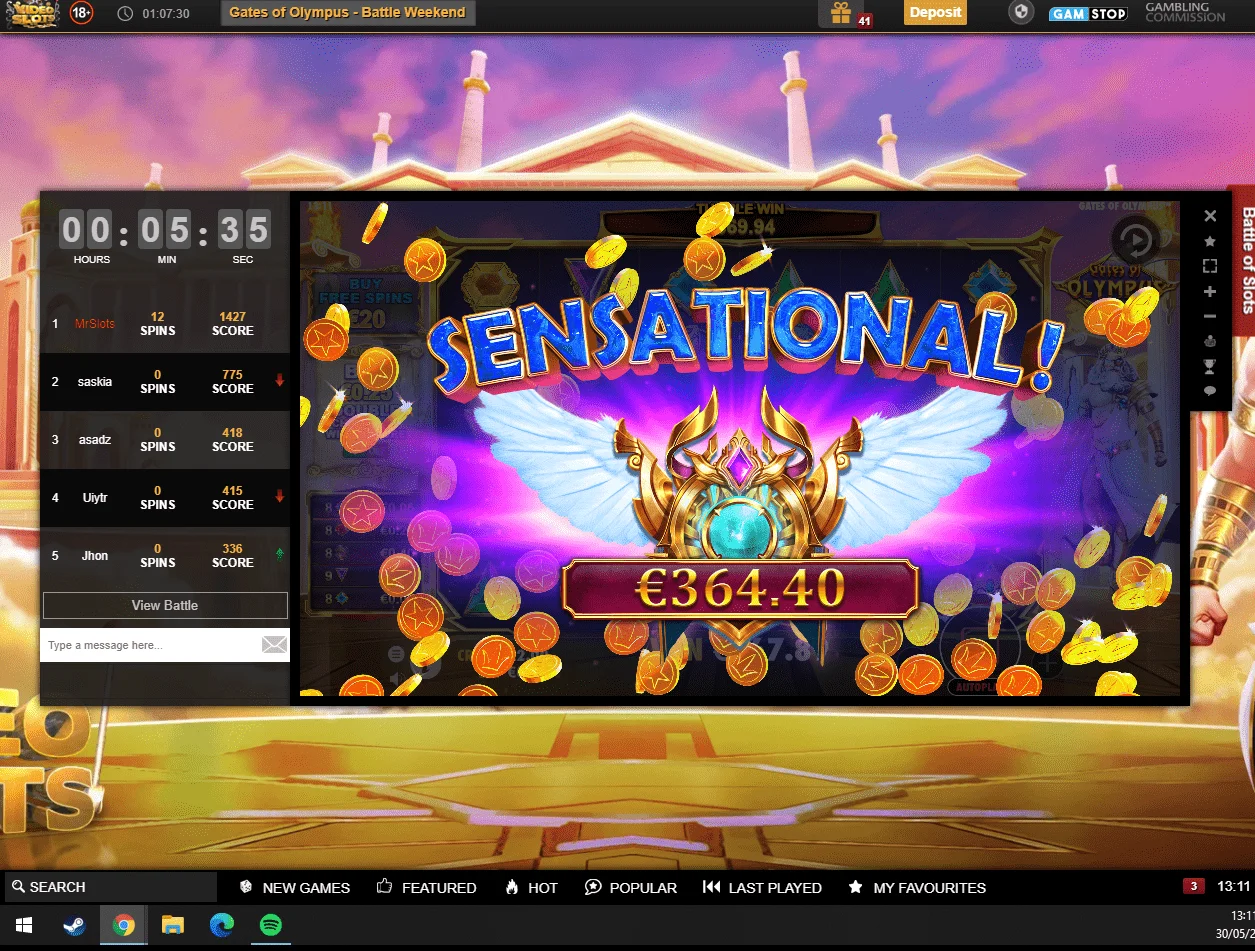Open the GAMSTOP link

(1088, 14)
